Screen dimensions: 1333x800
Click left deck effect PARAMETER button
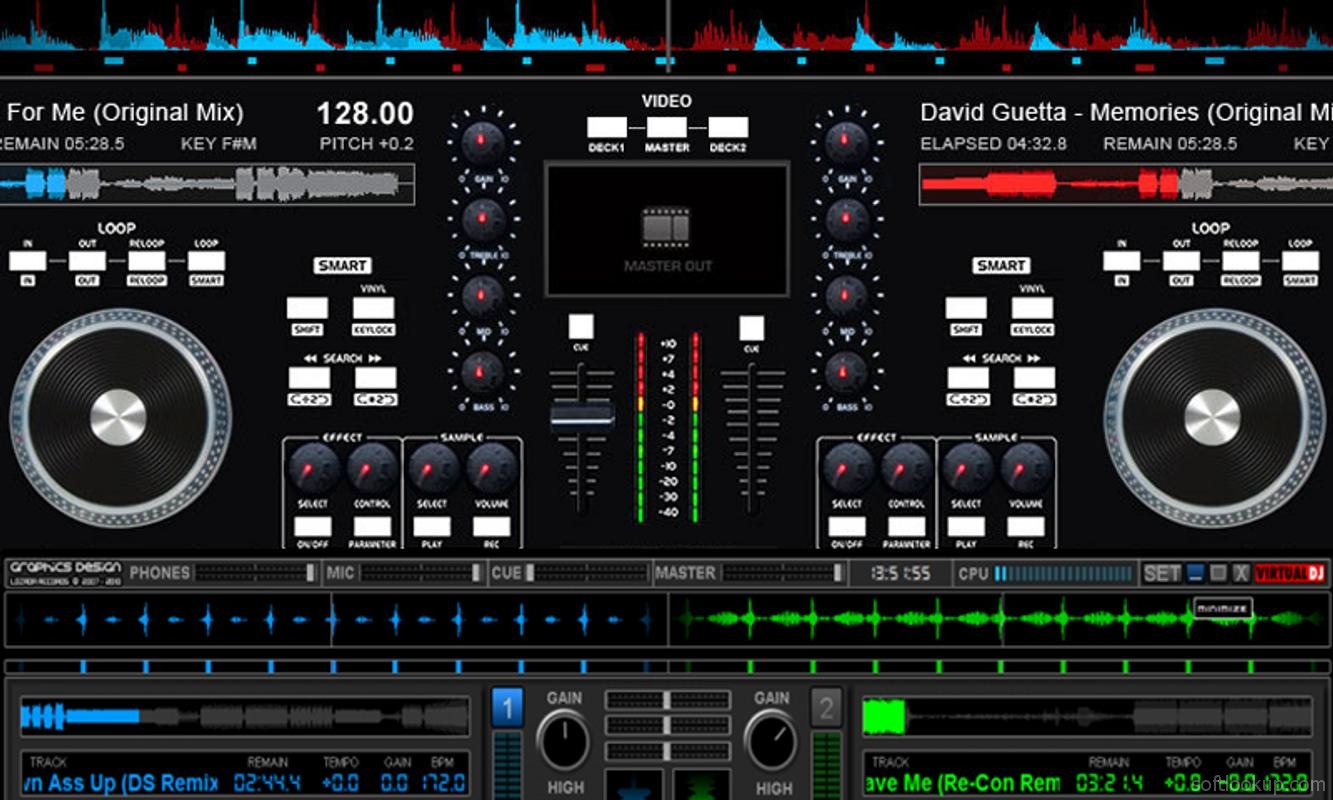click(372, 526)
